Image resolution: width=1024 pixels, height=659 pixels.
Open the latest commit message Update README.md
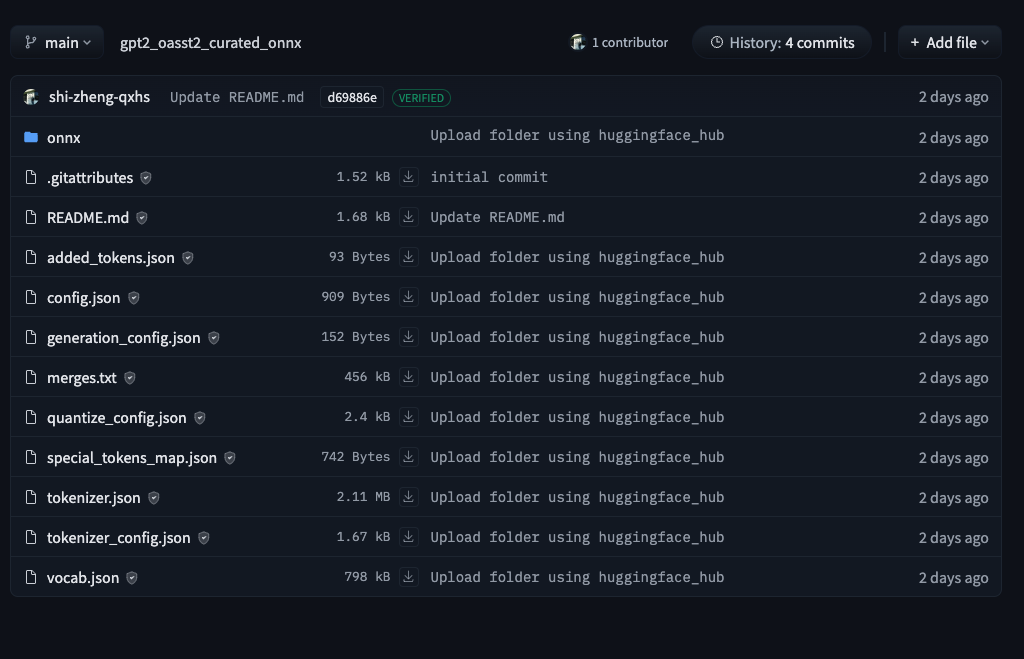tap(237, 97)
